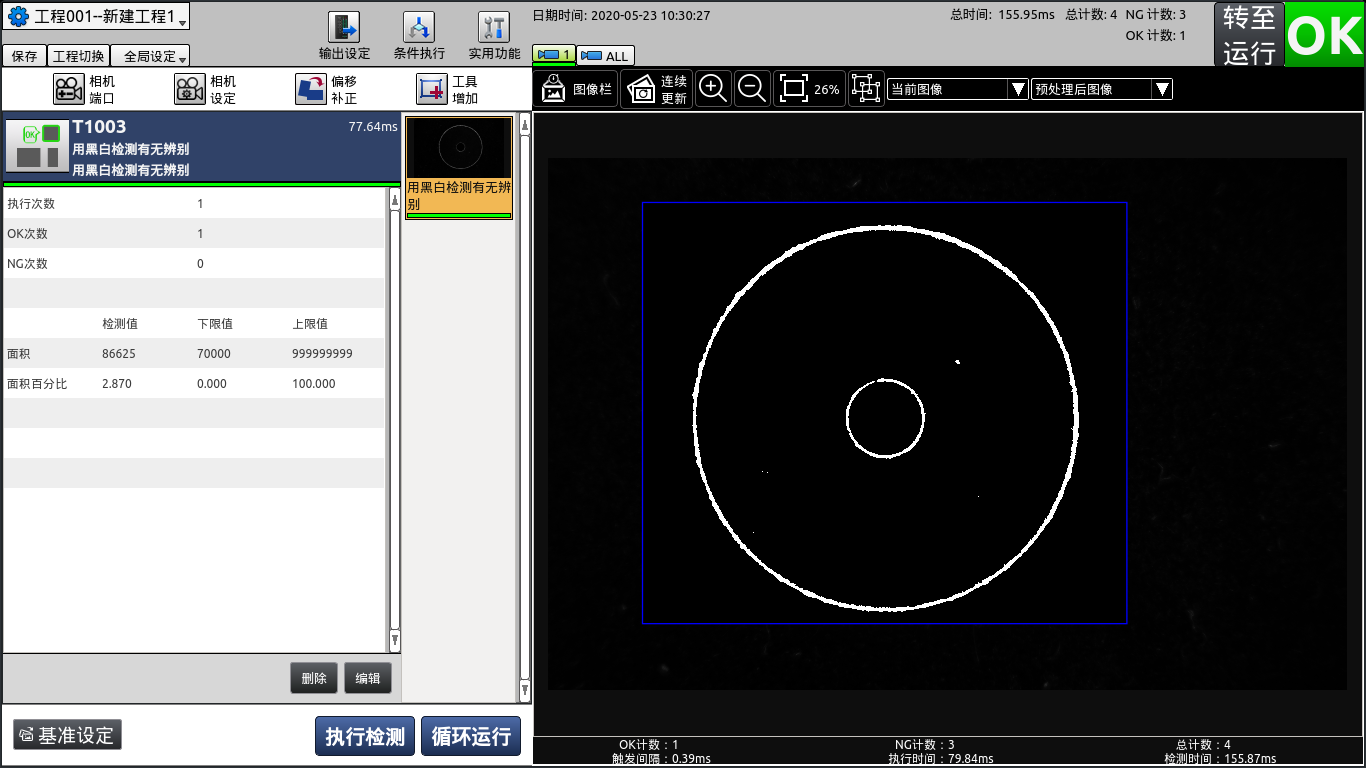Open the 预处理后图像 dropdown
Screen dimensions: 1366x768
coord(1102,89)
